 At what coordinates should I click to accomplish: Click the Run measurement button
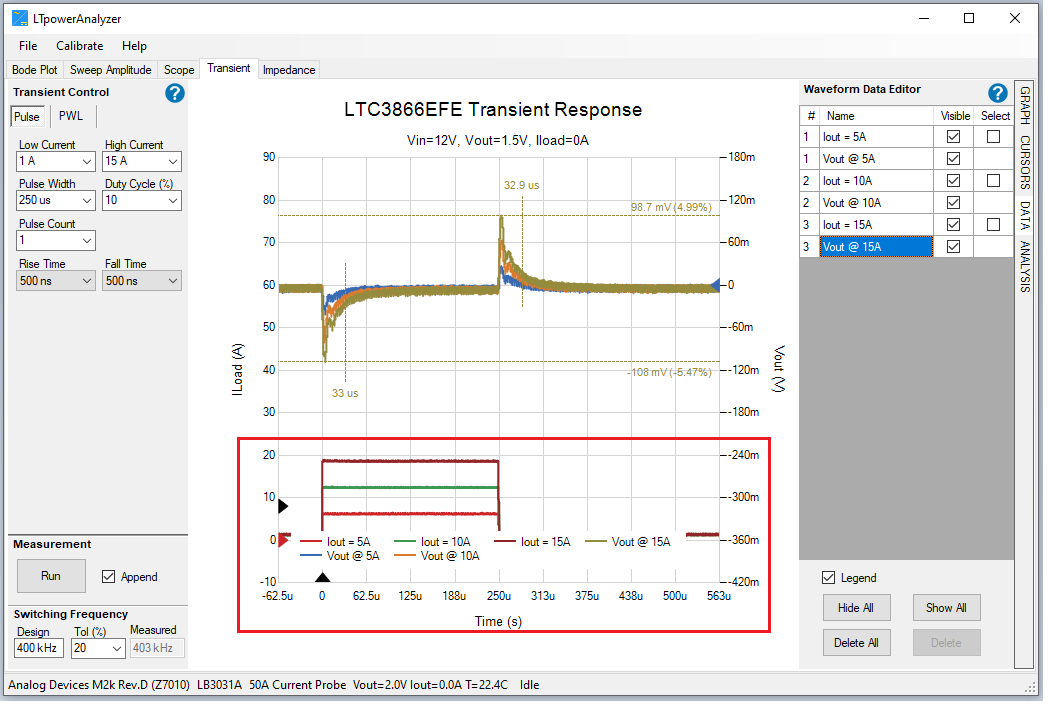coord(51,576)
